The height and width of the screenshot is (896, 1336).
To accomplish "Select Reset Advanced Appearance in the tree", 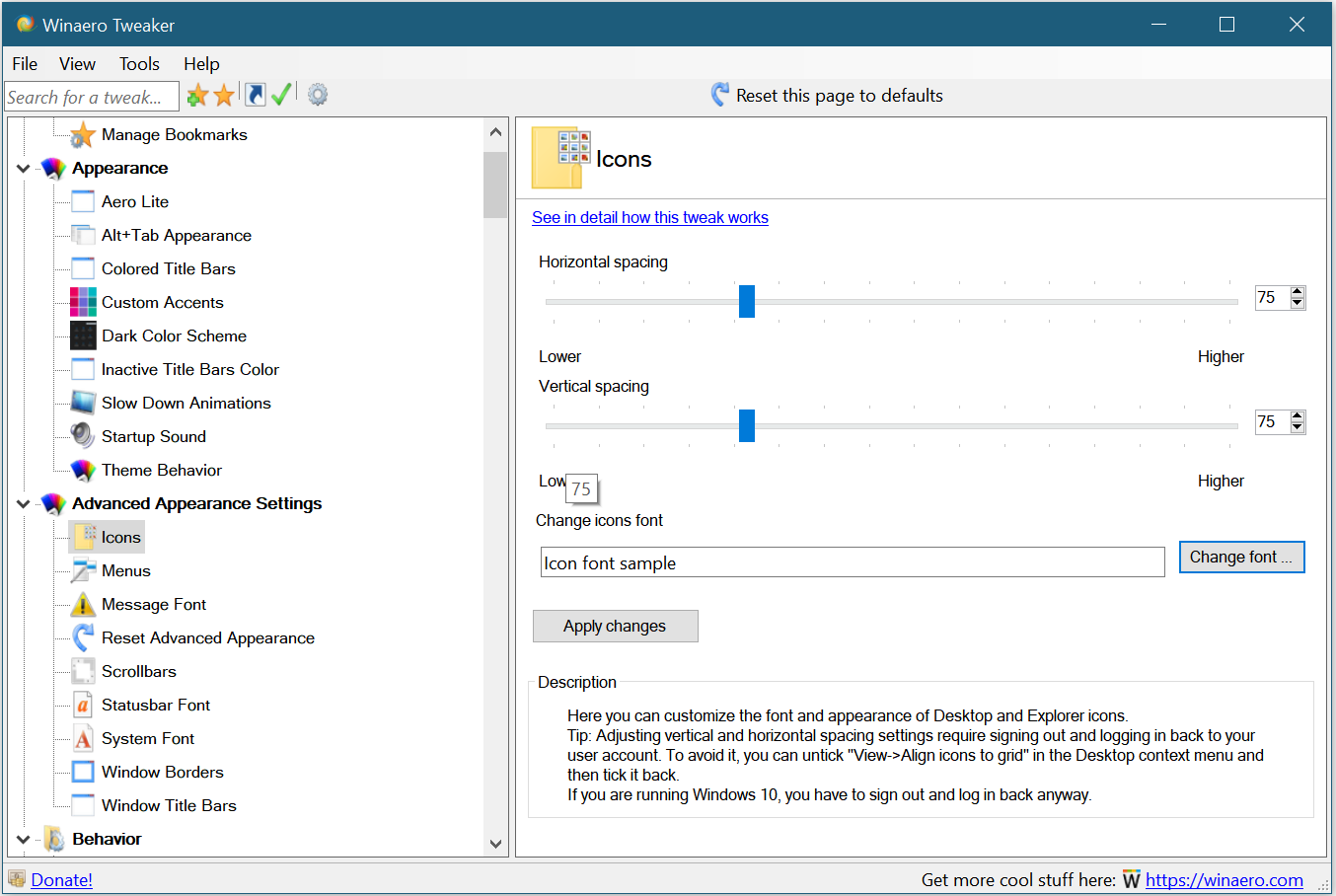I will (x=208, y=638).
